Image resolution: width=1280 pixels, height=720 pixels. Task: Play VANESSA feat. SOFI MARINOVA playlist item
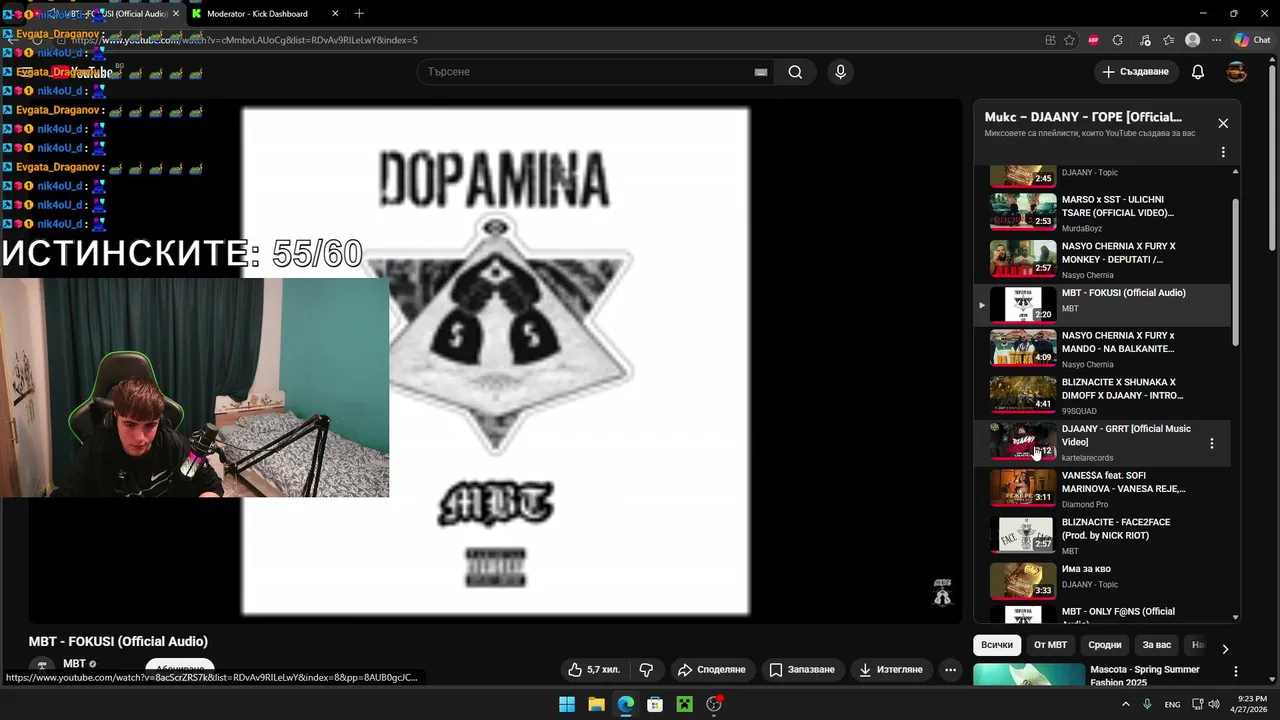point(1102,489)
